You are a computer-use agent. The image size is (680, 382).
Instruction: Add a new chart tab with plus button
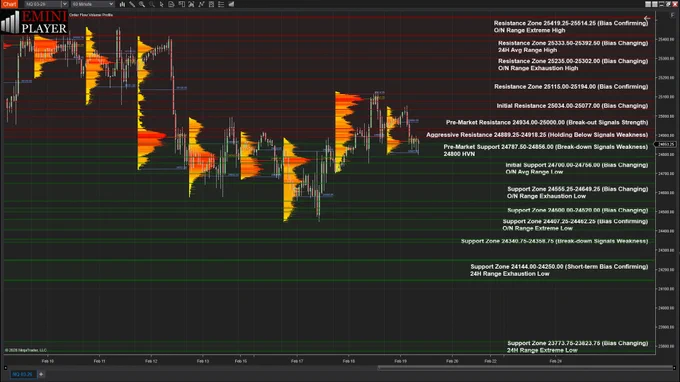(x=41, y=374)
